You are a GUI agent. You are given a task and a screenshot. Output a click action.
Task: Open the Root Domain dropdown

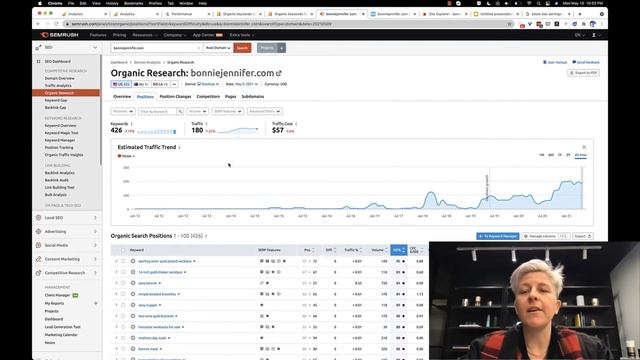[218, 48]
